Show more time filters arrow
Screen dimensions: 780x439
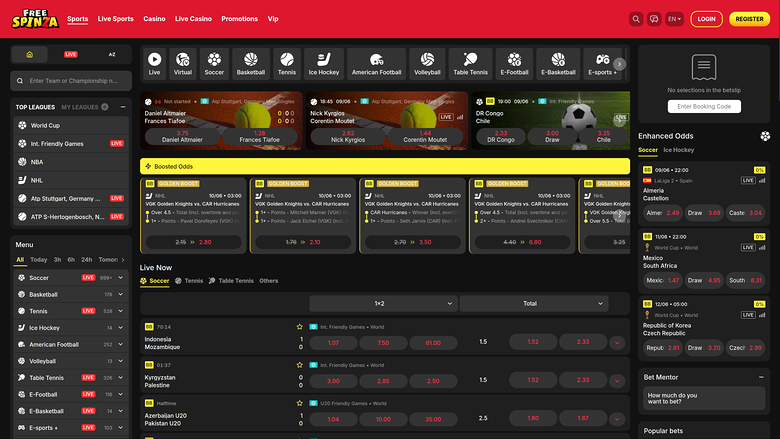point(123,260)
